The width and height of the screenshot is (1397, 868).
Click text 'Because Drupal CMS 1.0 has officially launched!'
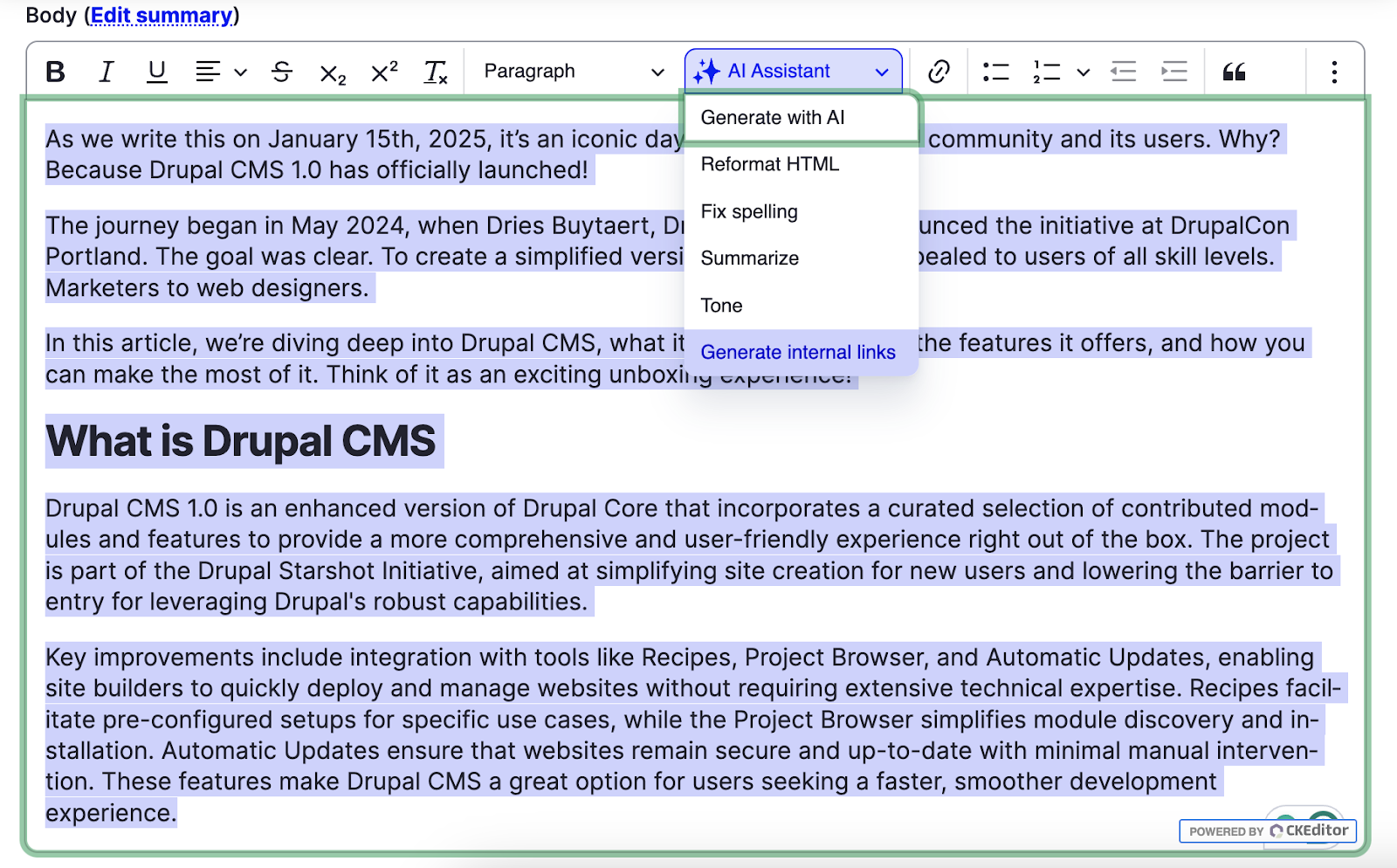(317, 170)
